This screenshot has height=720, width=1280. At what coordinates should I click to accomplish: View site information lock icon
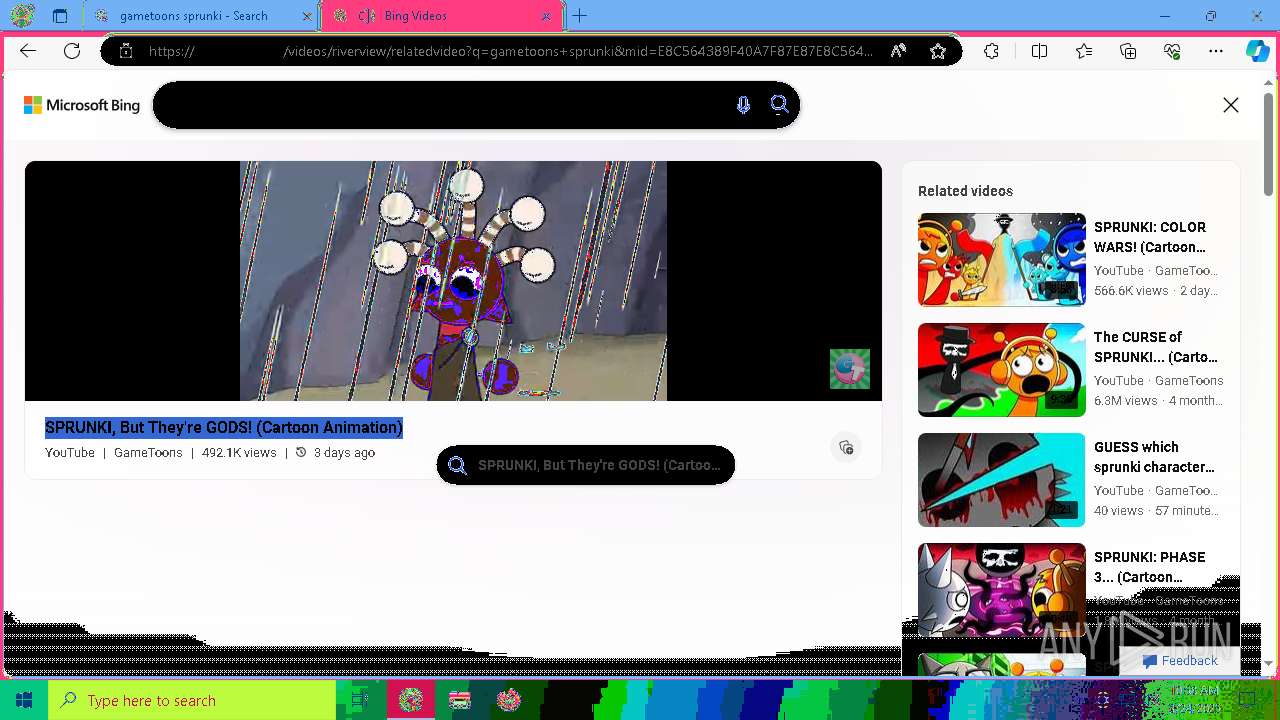[x=126, y=51]
